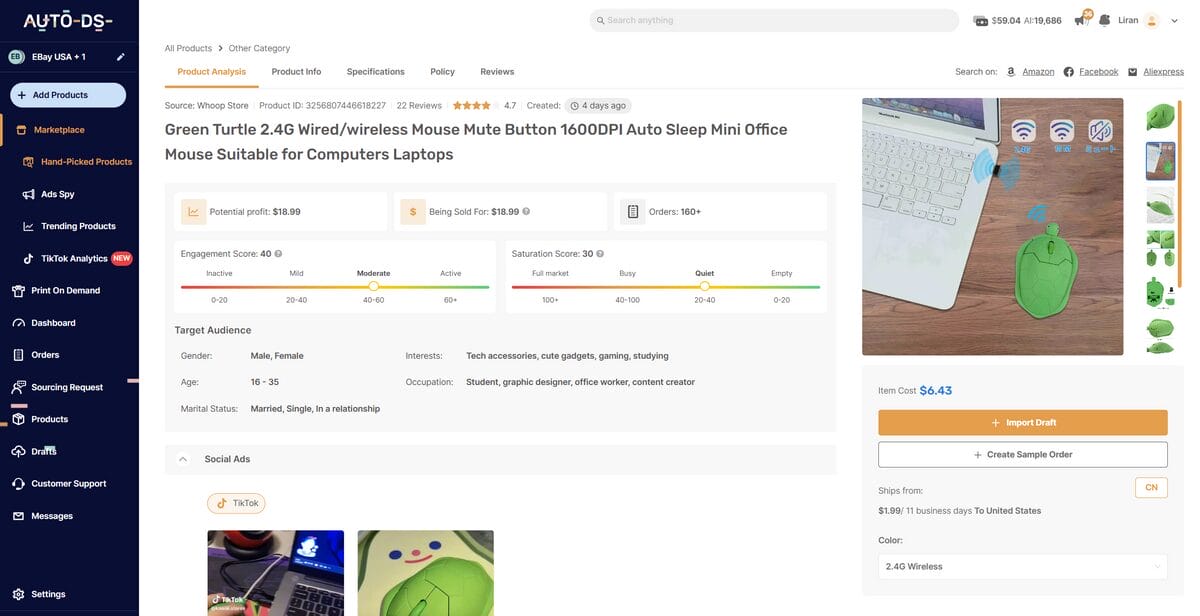1200x616 pixels.
Task: Click the TikTok Analytics icon in sidebar
Action: (x=29, y=258)
